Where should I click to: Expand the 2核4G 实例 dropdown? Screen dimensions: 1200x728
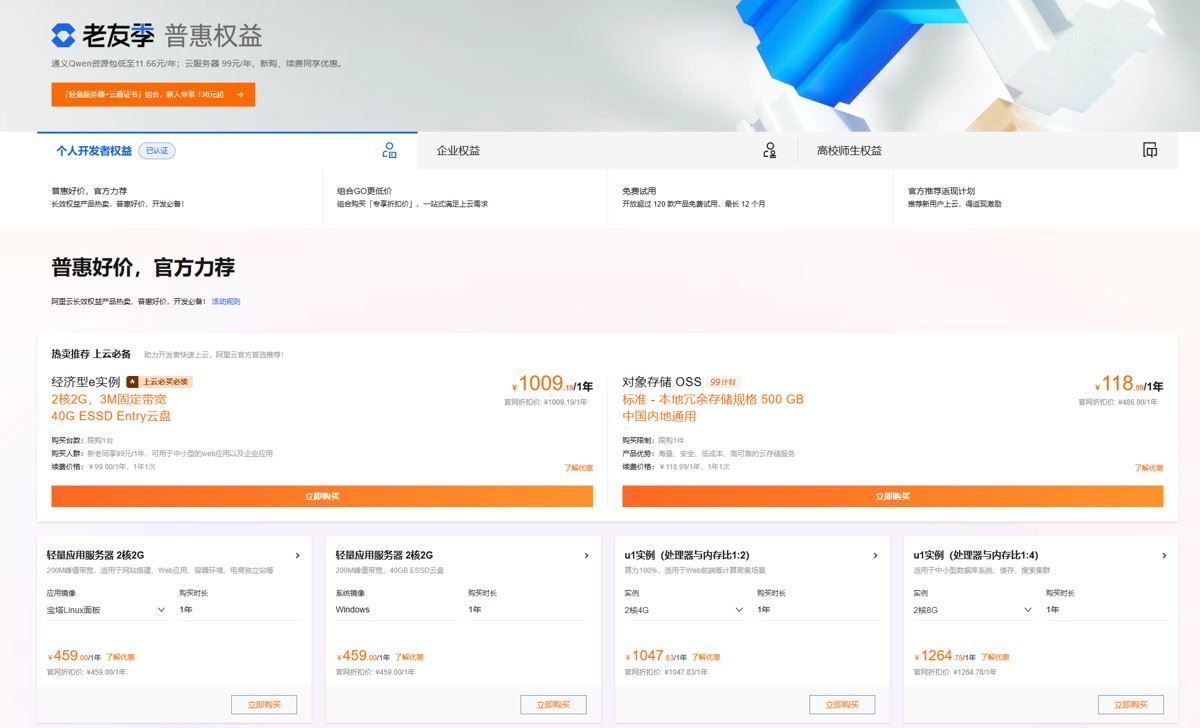point(685,610)
